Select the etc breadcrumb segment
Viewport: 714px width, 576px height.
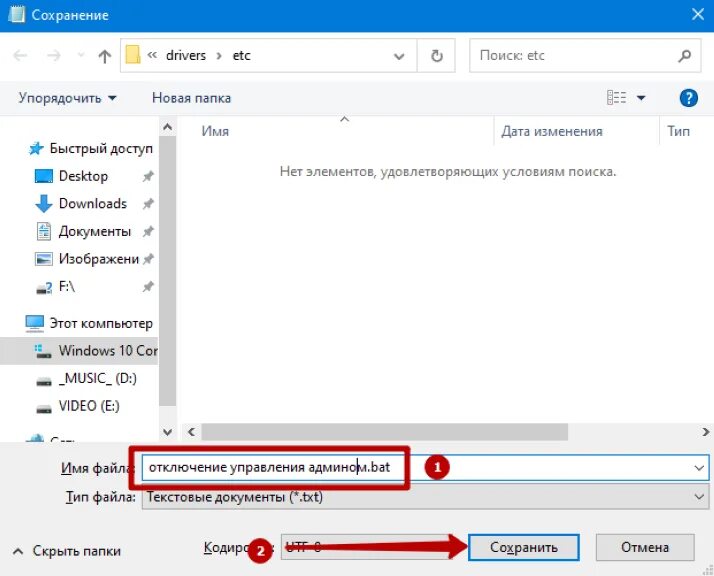tap(241, 56)
